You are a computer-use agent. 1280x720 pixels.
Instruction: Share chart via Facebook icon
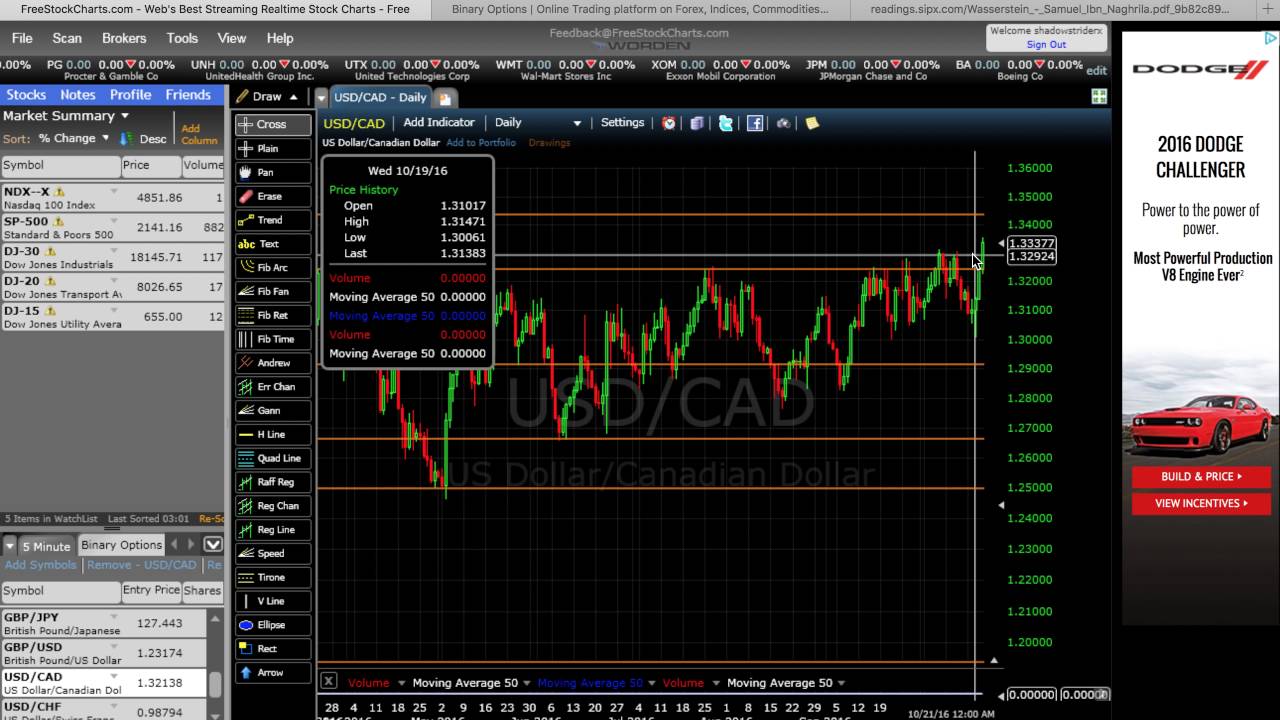click(755, 123)
